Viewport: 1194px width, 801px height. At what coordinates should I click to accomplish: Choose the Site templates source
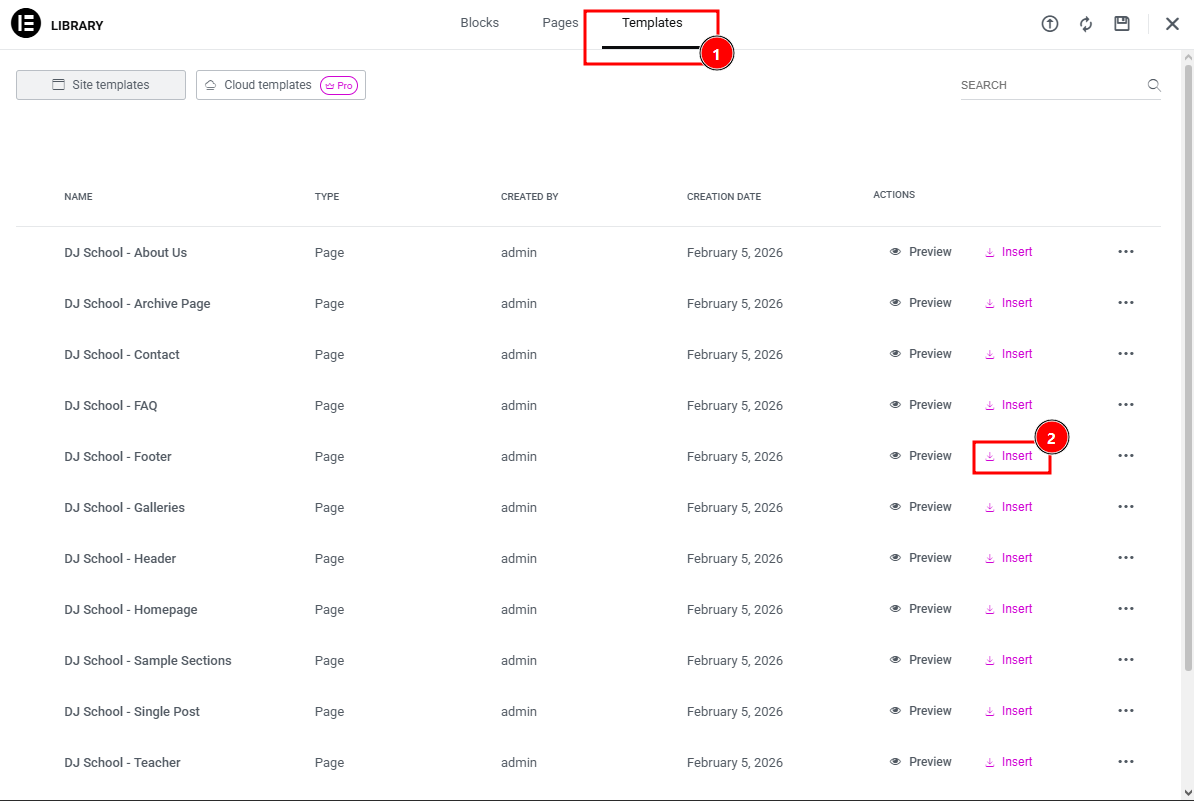click(101, 85)
